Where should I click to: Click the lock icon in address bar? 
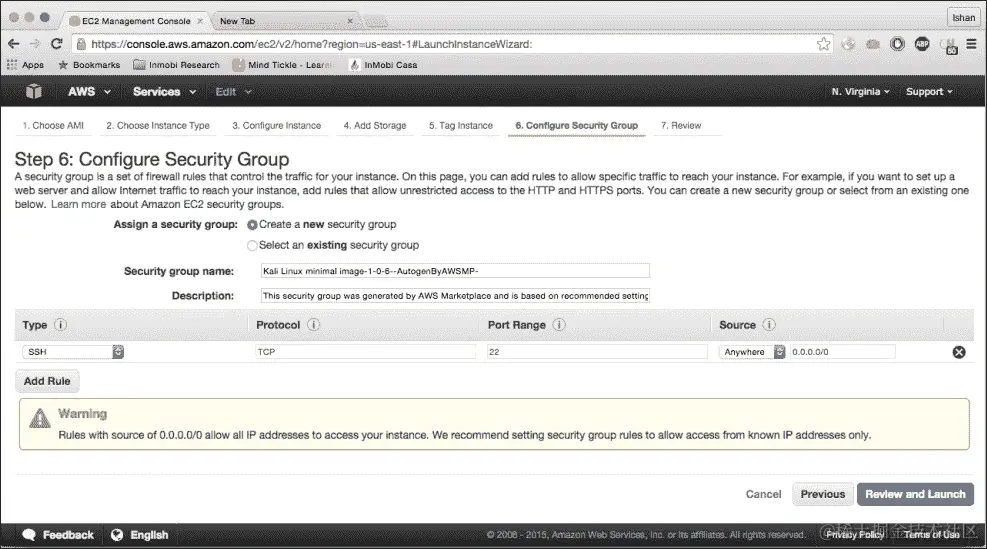point(81,44)
